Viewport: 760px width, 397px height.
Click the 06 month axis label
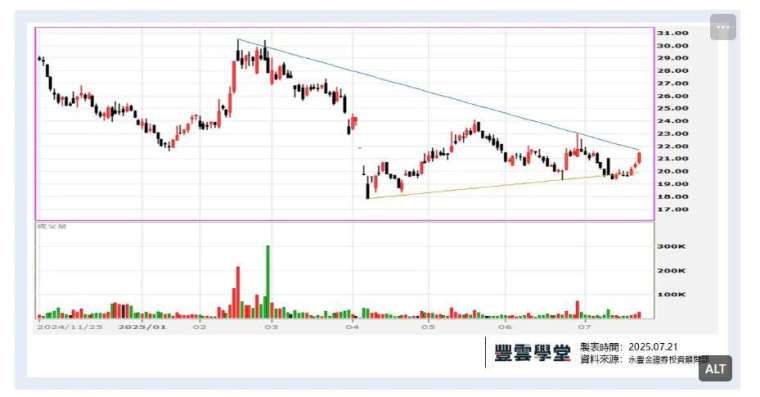point(505,327)
